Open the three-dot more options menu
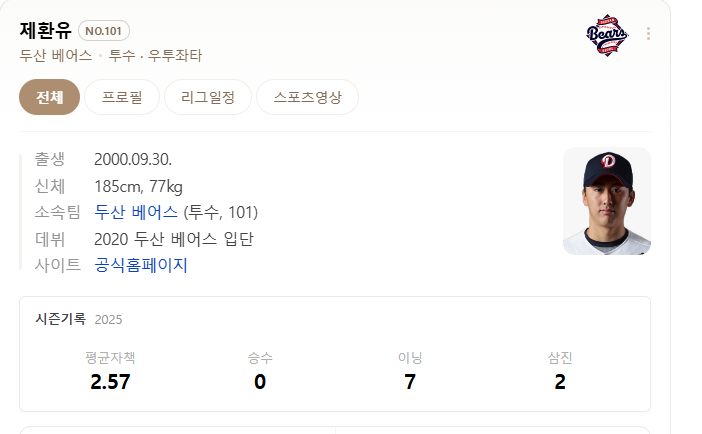 (648, 34)
